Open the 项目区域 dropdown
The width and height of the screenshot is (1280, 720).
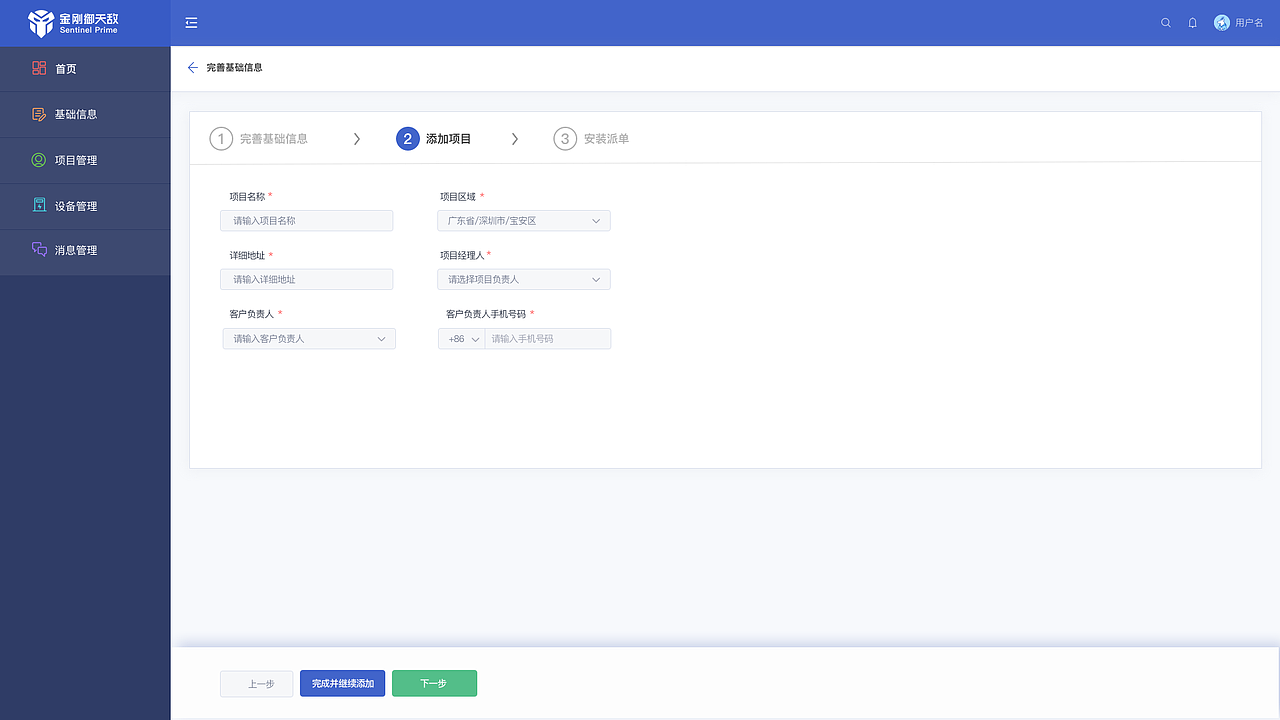(x=524, y=221)
